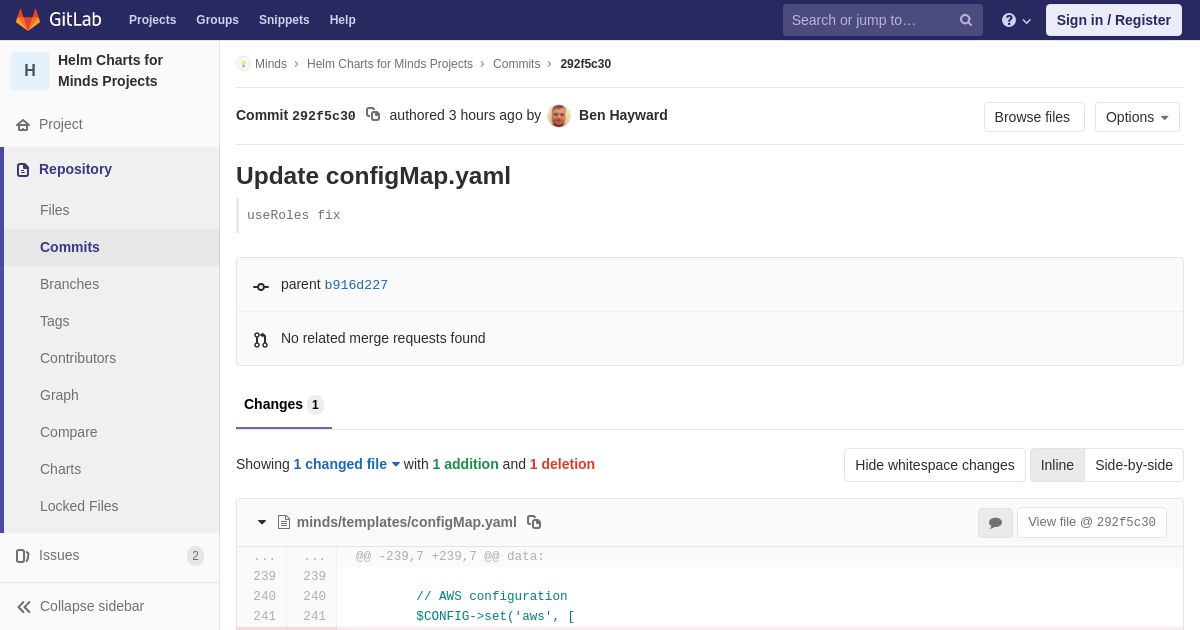Click Sign in / Register button
The width and height of the screenshot is (1200, 630).
1114,20
